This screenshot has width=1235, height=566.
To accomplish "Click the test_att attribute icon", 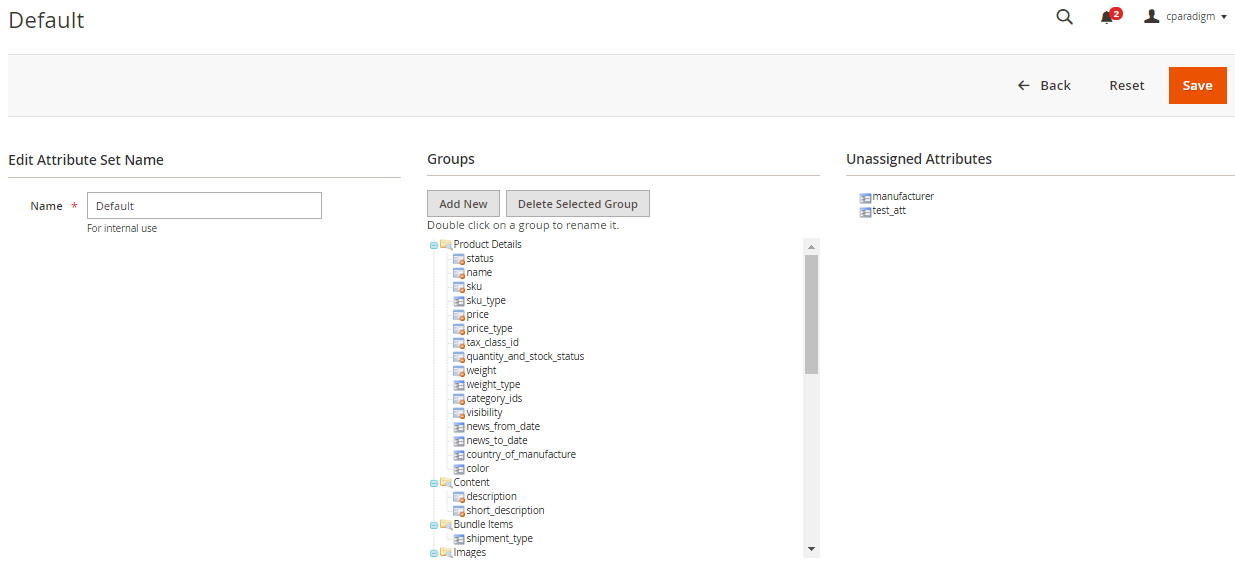I will point(865,212).
